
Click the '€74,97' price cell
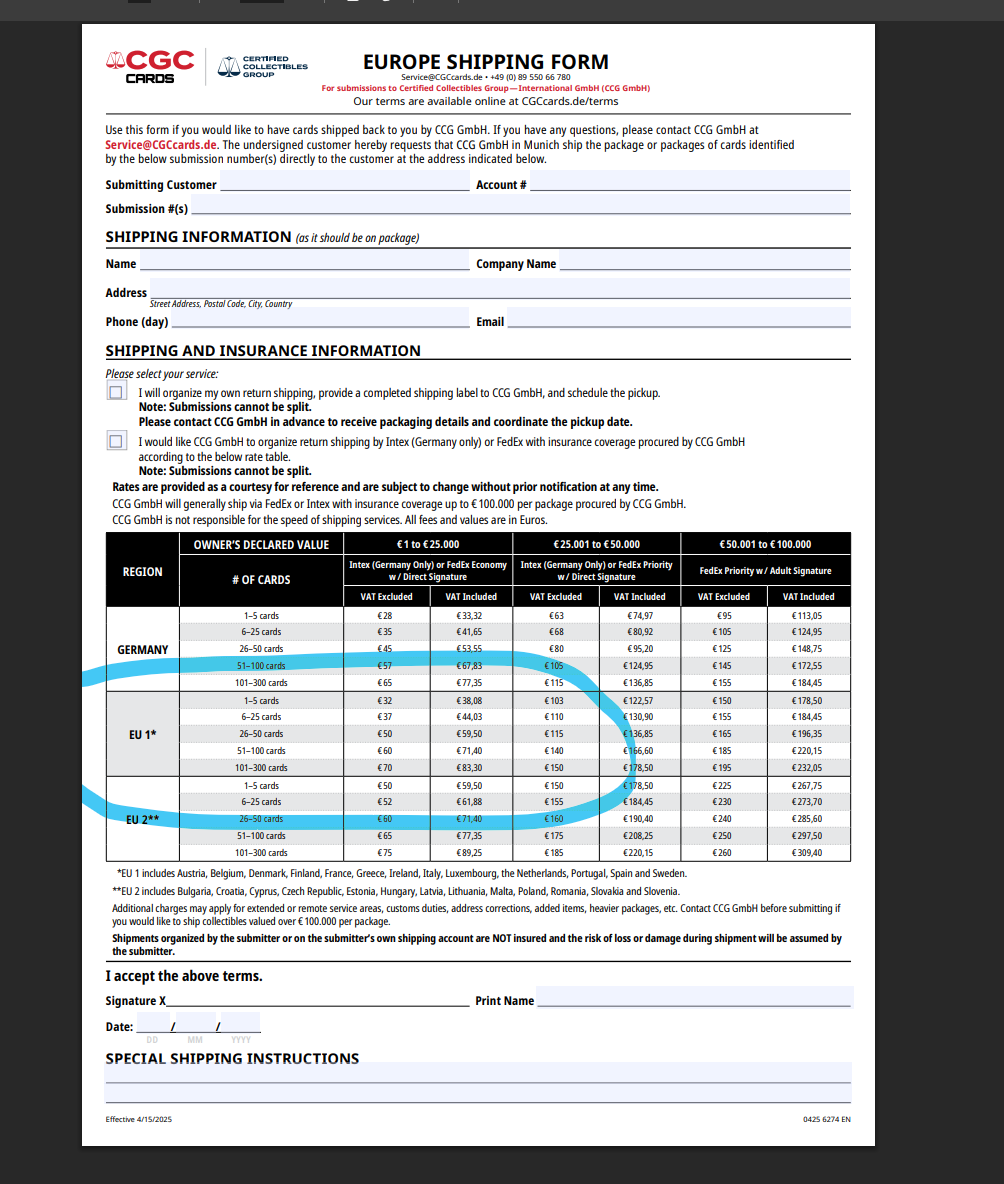pyautogui.click(x=639, y=615)
